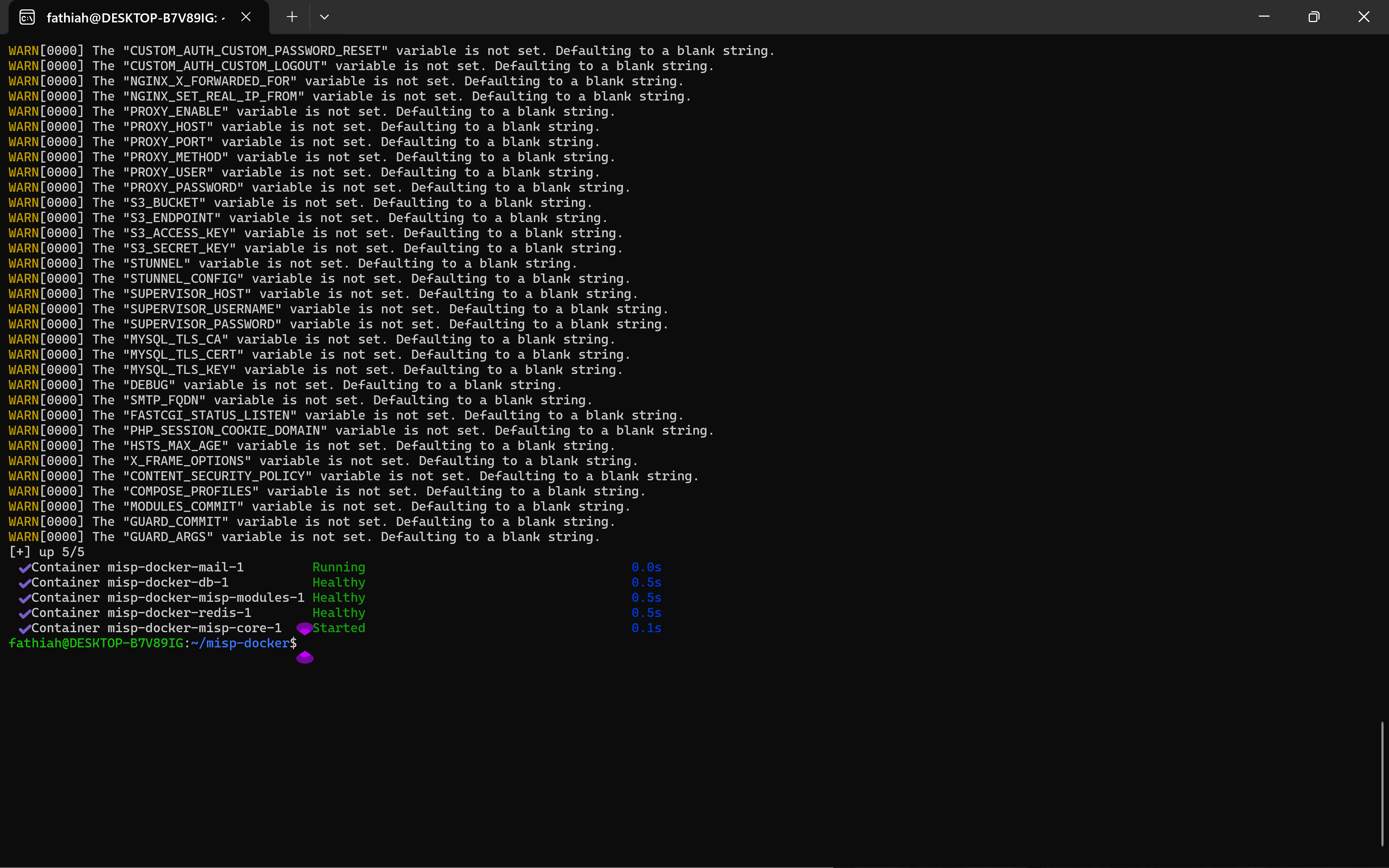This screenshot has width=1389, height=868.
Task: Click the "SUPERVISOR_PASSWORD" variable name
Action: point(202,324)
